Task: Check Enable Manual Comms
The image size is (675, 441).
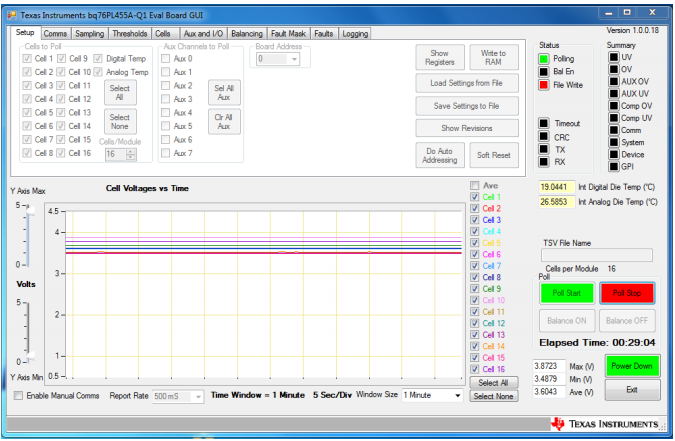Action: [x=19, y=395]
